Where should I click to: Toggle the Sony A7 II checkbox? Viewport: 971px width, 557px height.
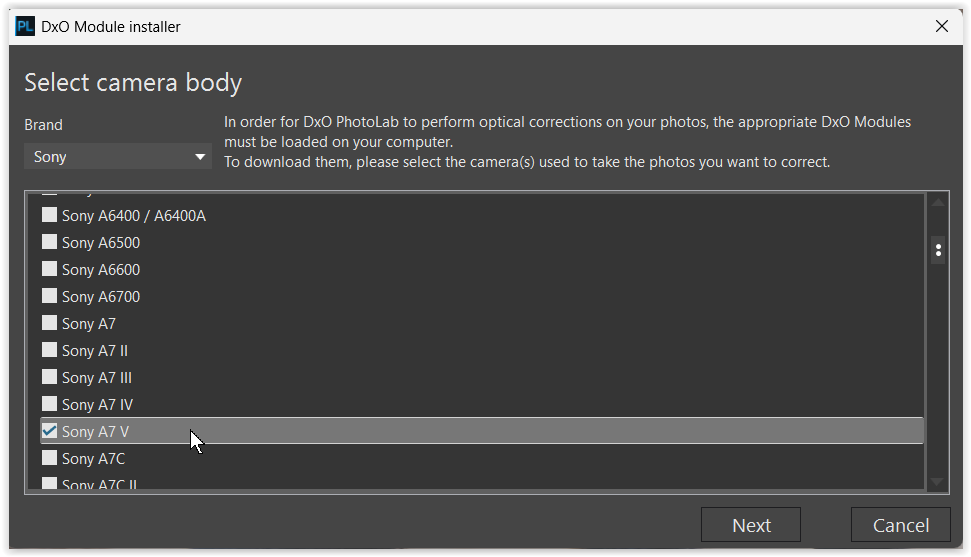(x=49, y=350)
